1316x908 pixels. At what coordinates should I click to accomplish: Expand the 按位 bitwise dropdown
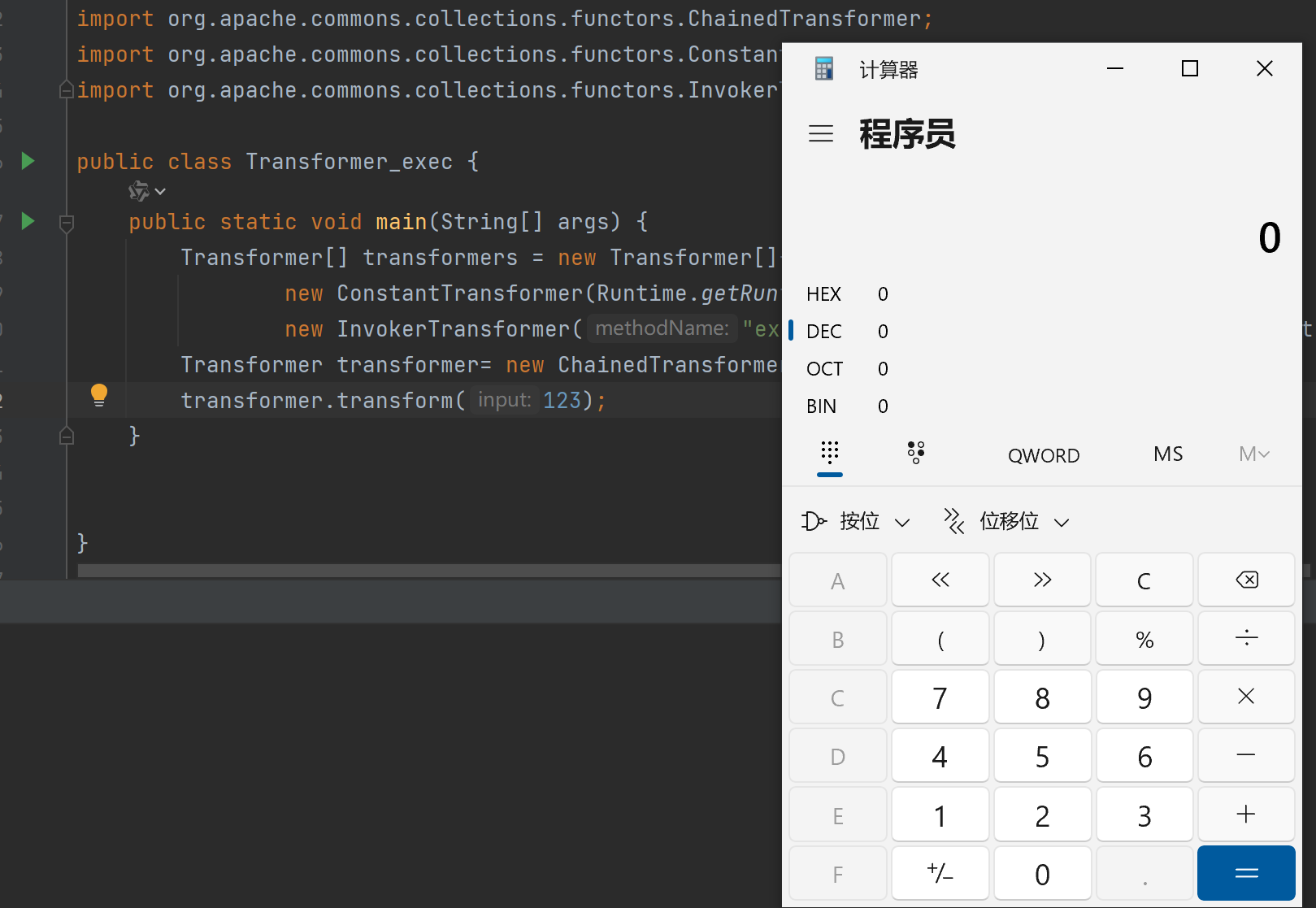[856, 521]
